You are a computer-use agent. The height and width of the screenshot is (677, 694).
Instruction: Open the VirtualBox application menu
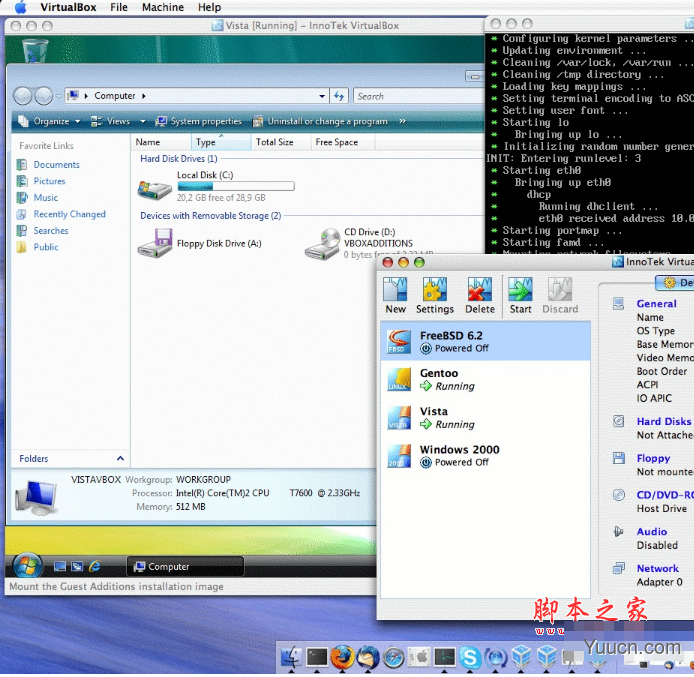coord(68,7)
